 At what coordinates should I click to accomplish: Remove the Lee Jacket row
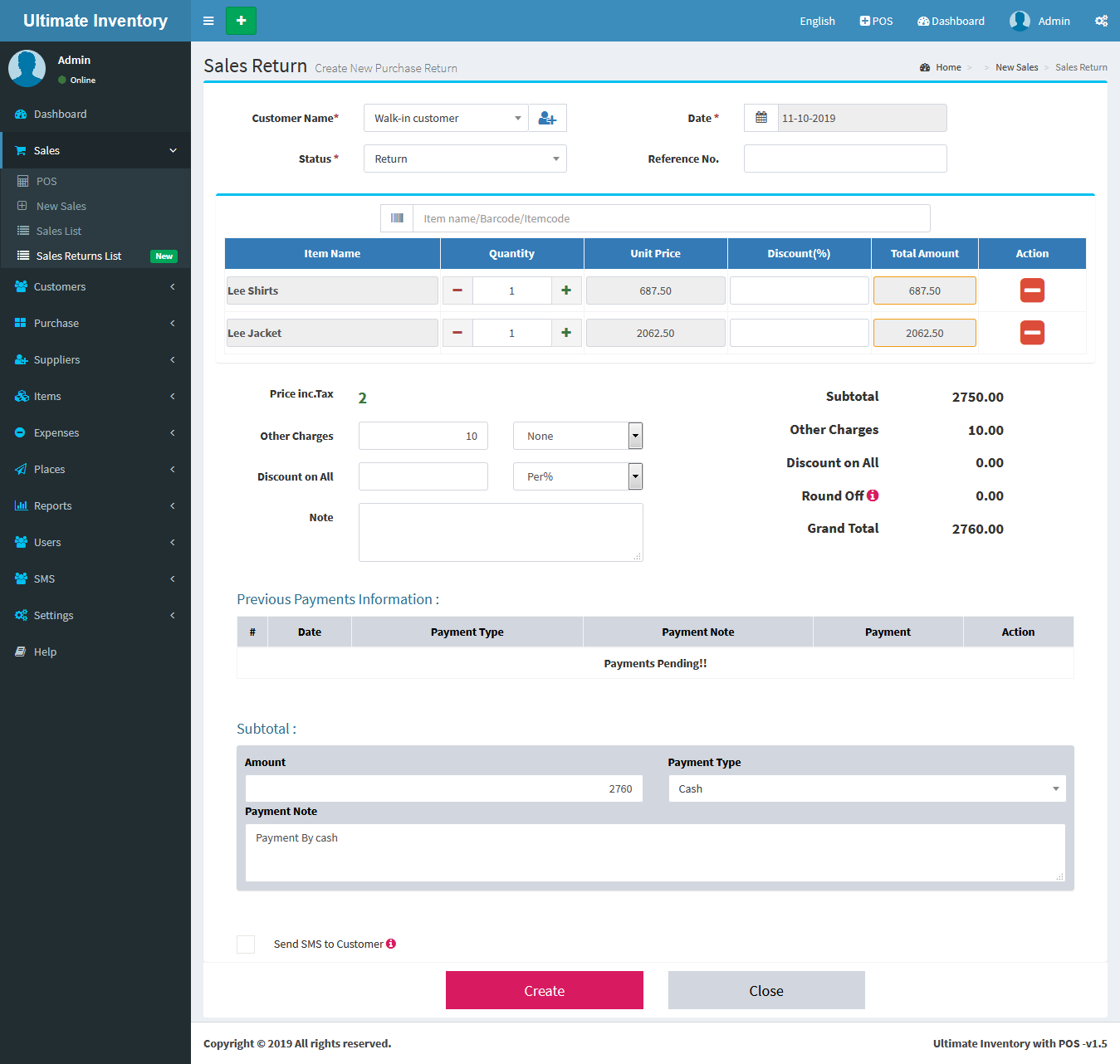point(1032,333)
